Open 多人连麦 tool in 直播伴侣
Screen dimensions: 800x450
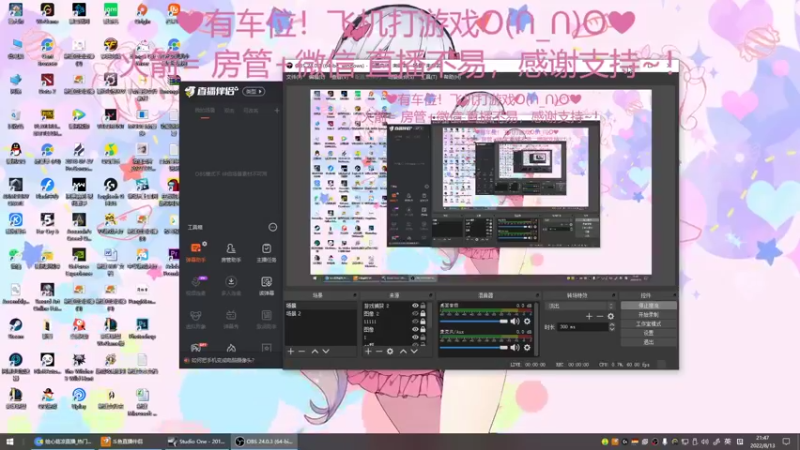coord(231,286)
